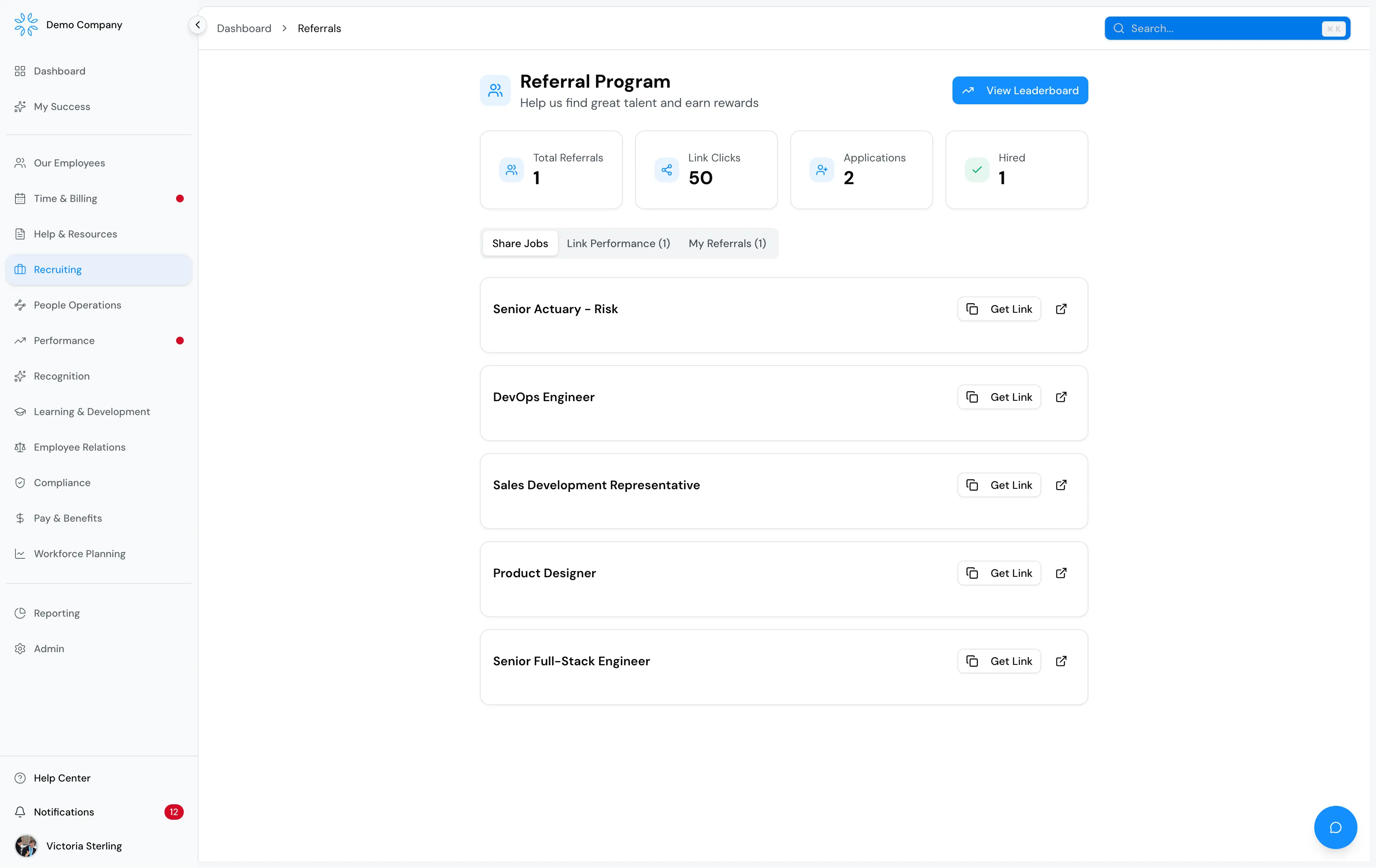Click the external share icon for Product Designer
The image size is (1376, 868).
(1061, 573)
